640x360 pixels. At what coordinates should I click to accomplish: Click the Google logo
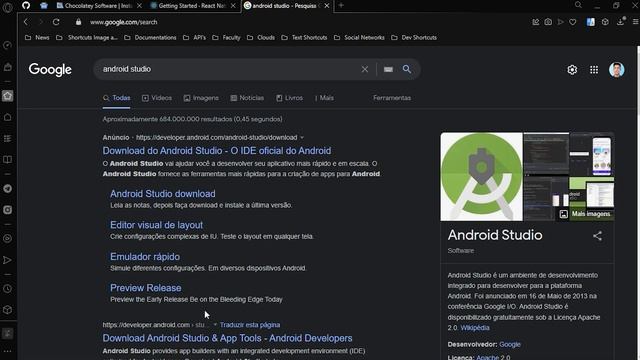(x=50, y=69)
